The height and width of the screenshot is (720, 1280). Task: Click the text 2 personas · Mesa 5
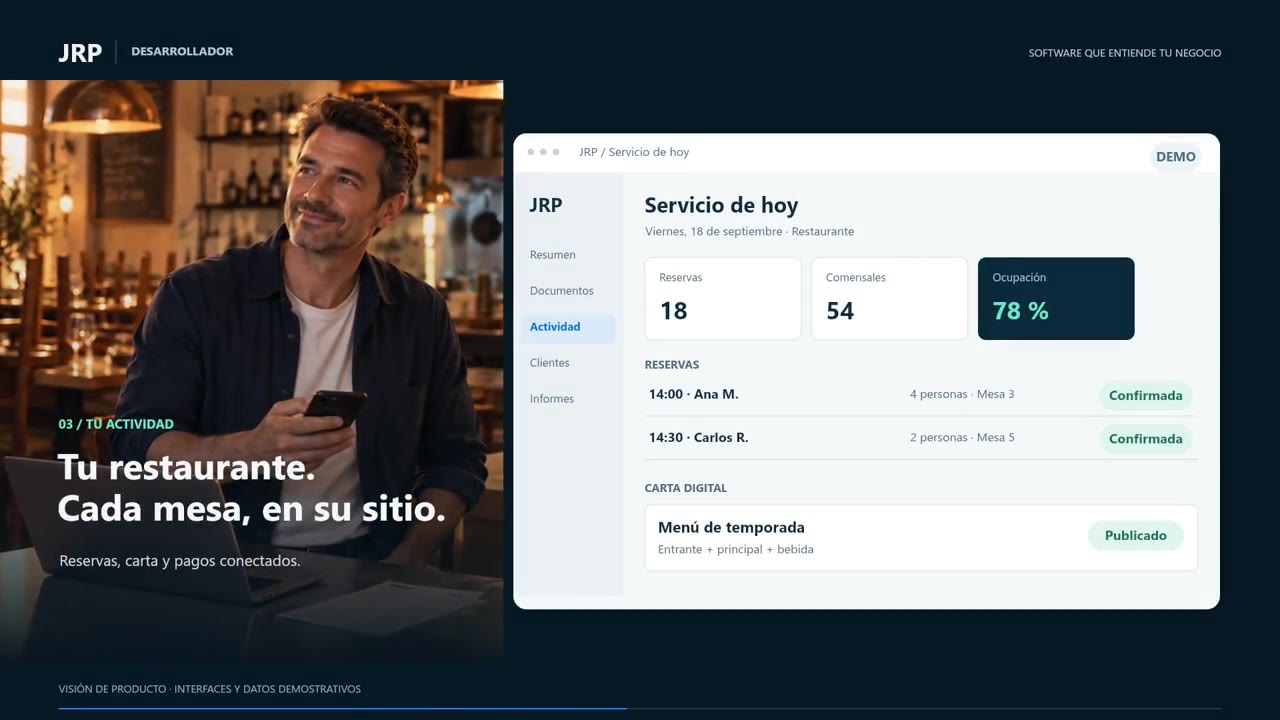click(x=962, y=437)
